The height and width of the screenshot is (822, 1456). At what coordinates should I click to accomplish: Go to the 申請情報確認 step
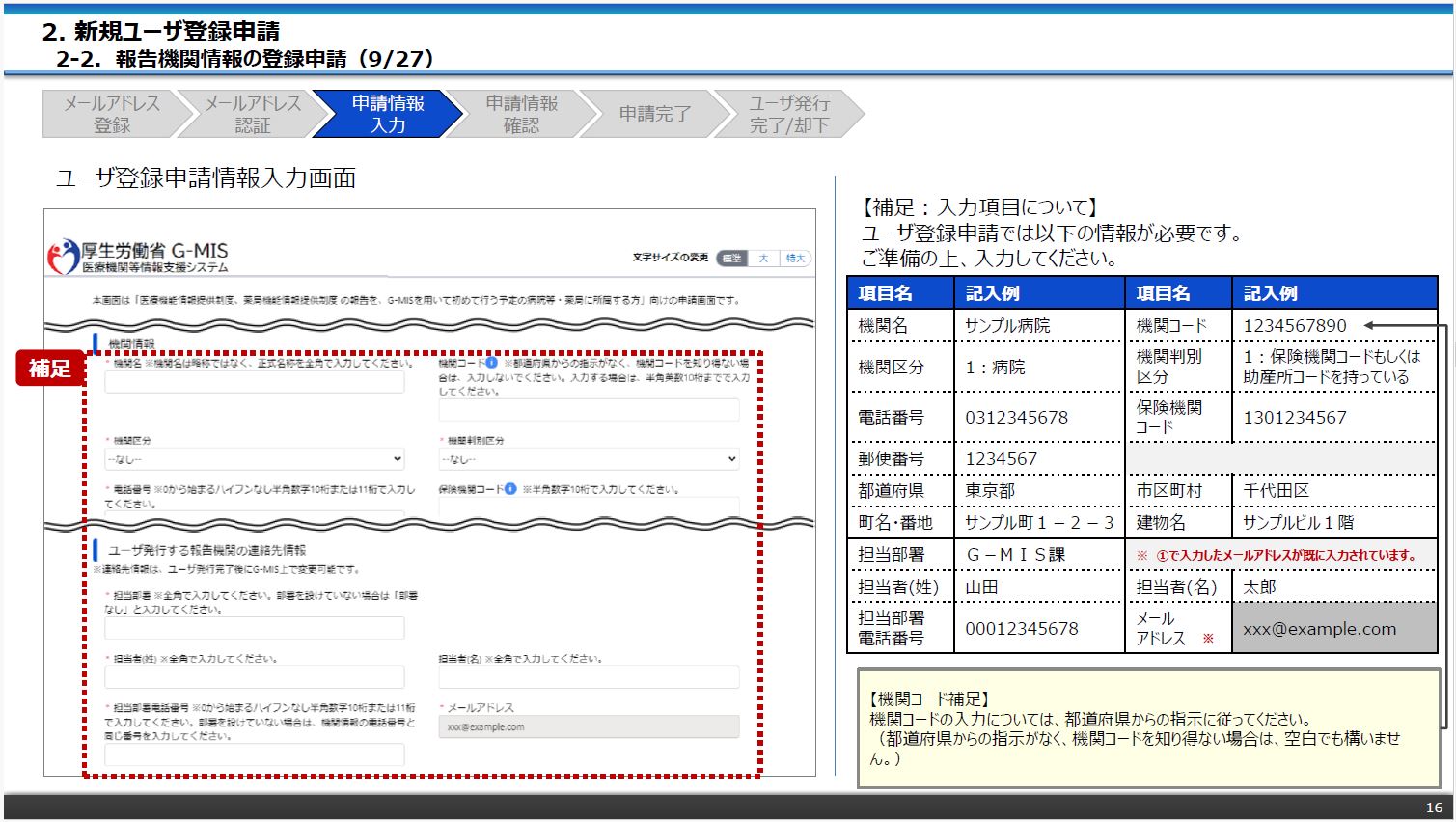[x=521, y=114]
